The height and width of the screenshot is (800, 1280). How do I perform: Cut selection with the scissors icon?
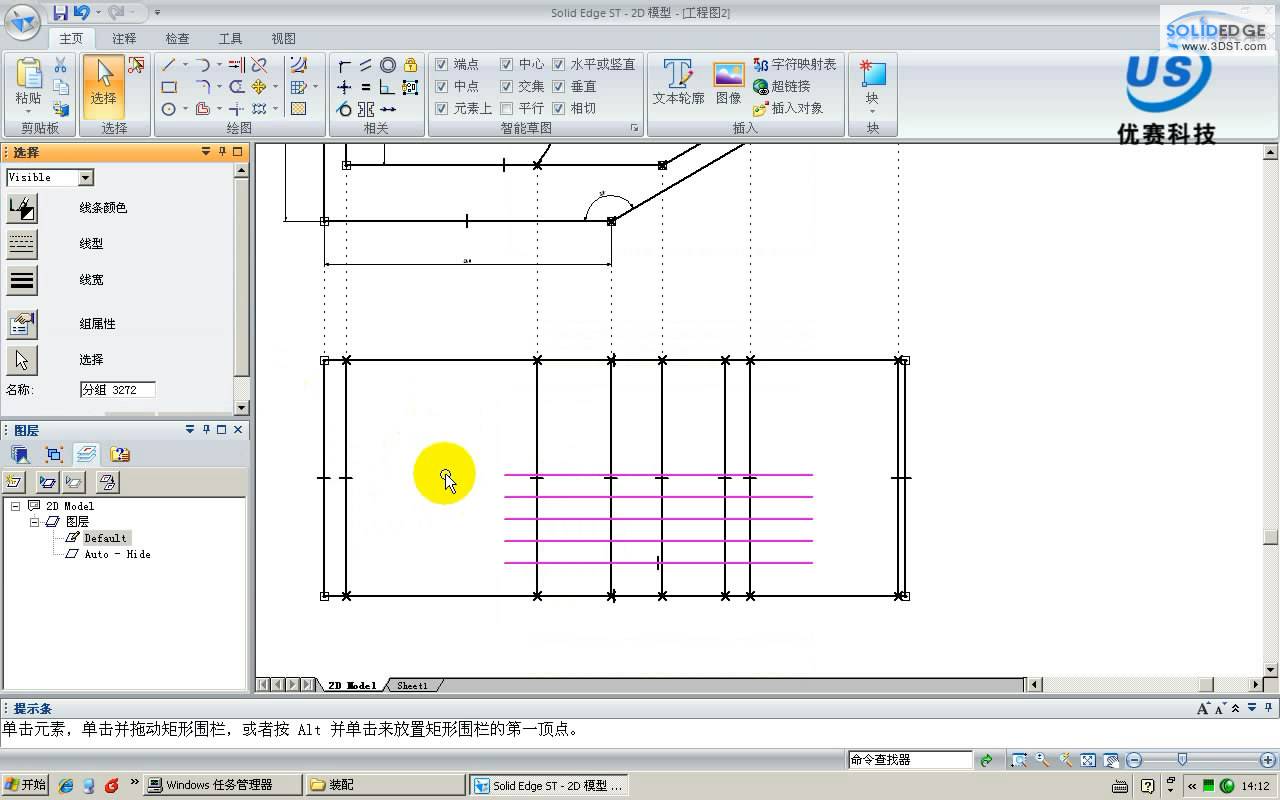pyautogui.click(x=60, y=65)
